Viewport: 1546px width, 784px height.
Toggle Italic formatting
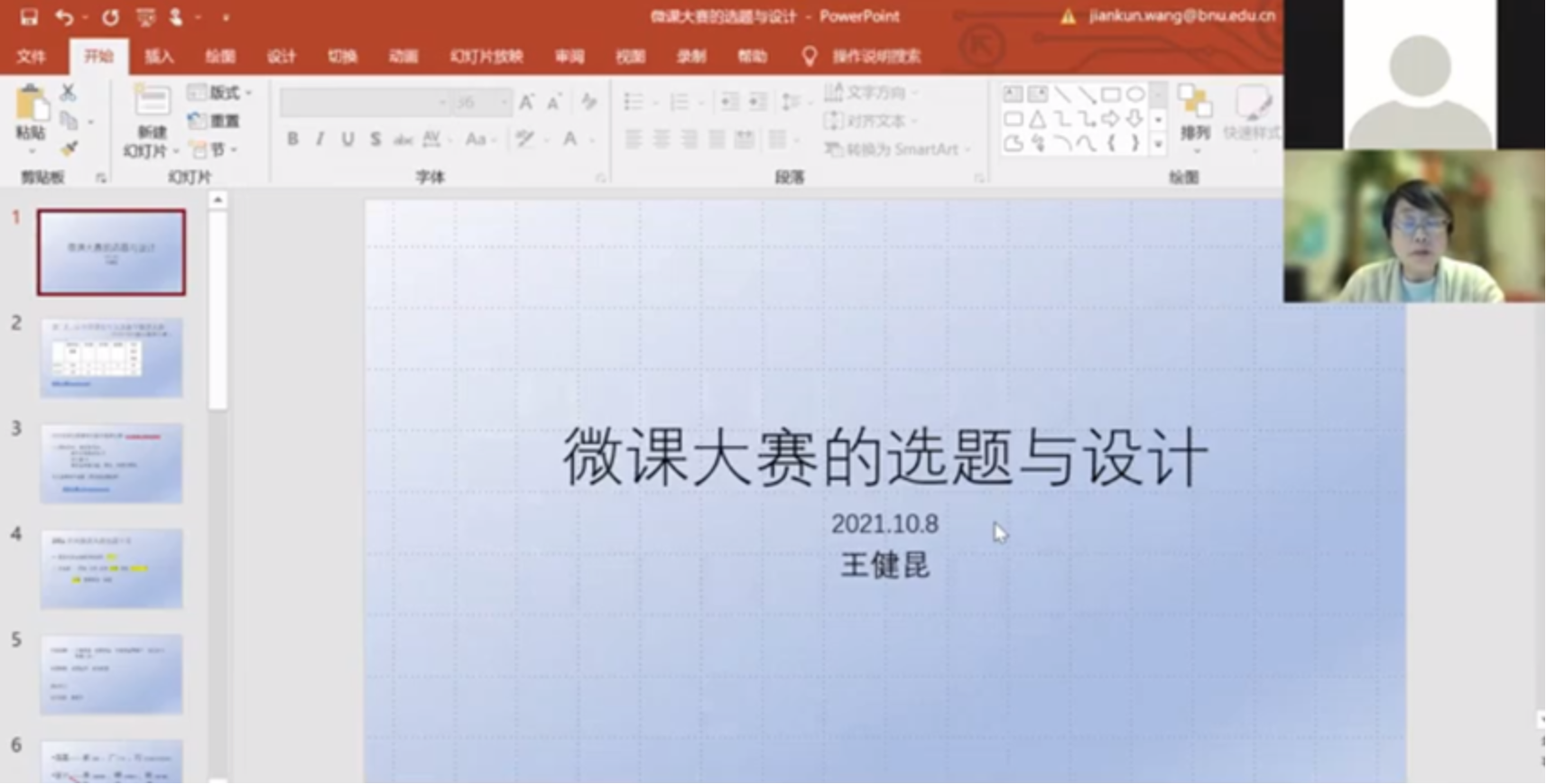point(319,139)
